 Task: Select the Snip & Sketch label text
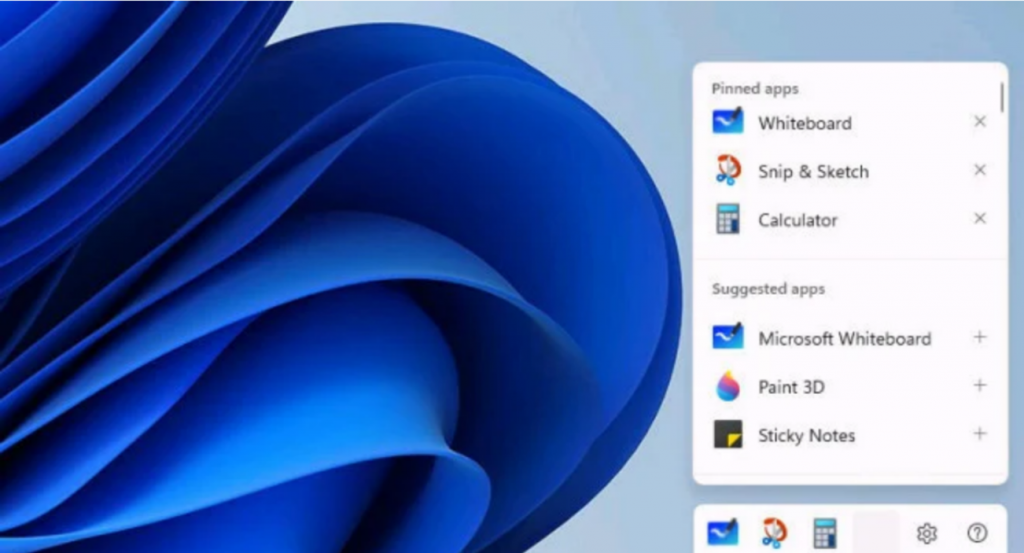[x=813, y=172]
